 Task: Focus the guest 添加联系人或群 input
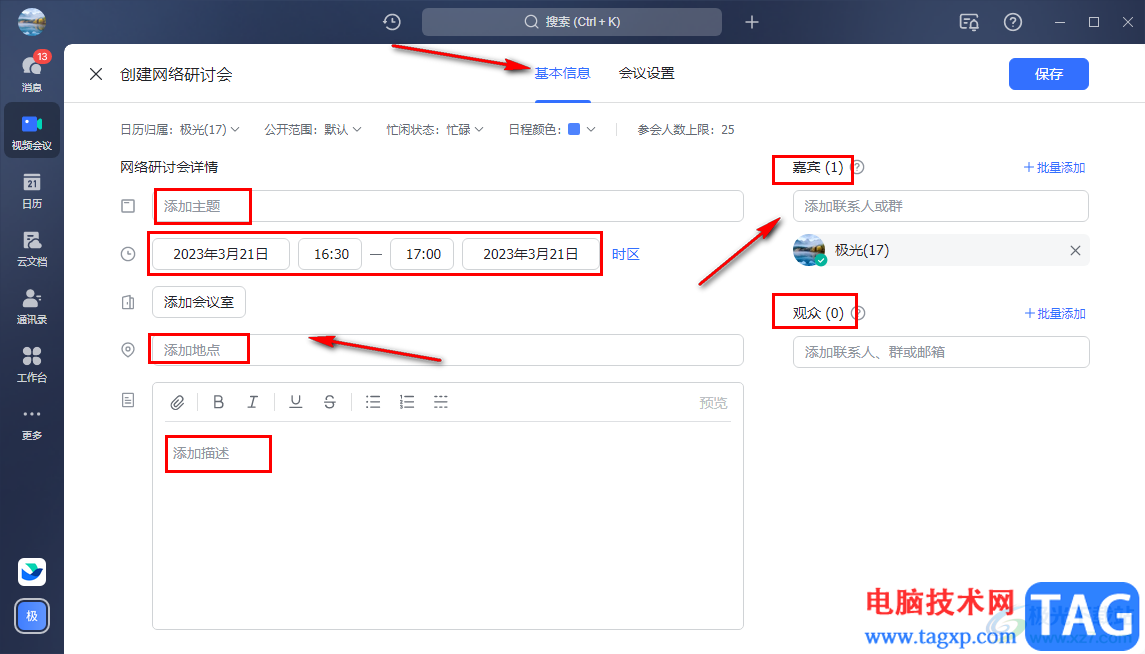(x=941, y=206)
